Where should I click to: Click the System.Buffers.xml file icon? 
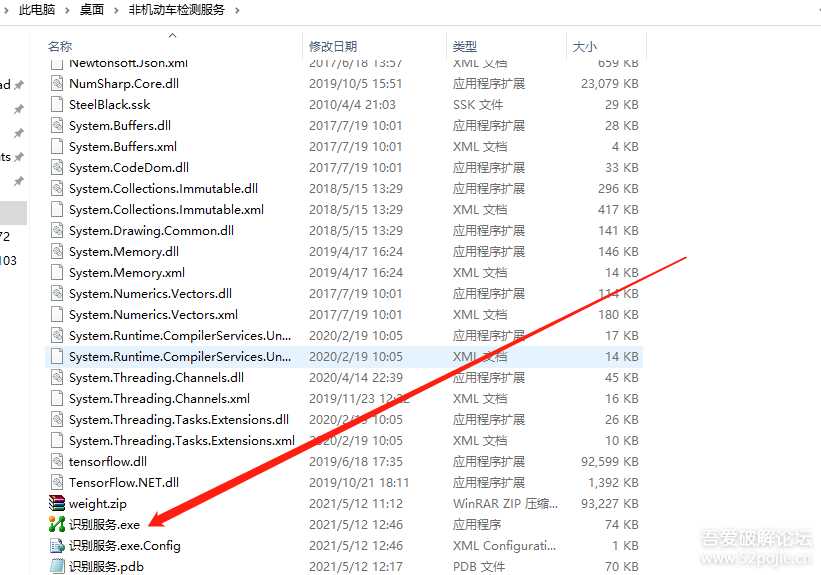(57, 147)
